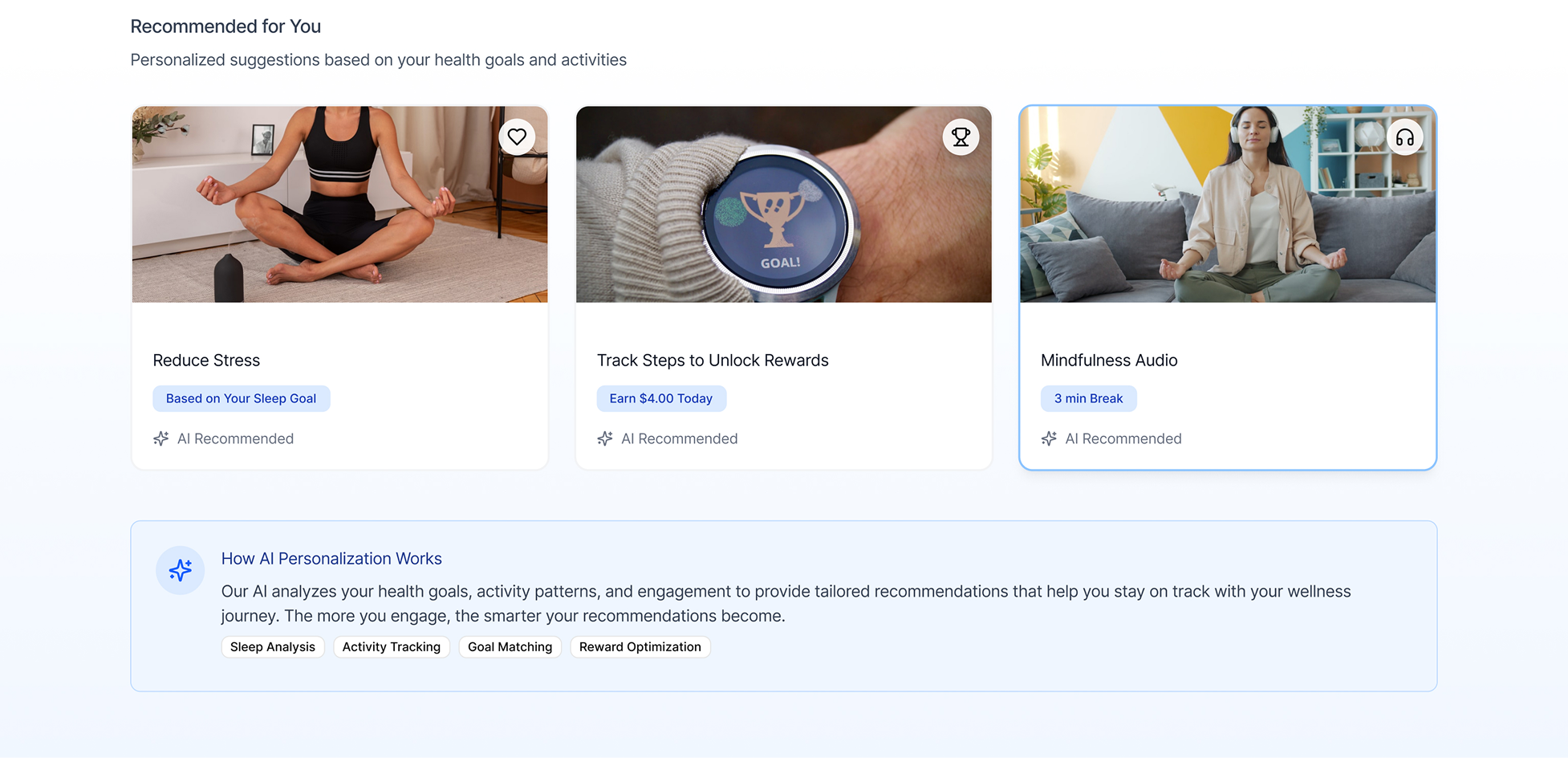Click sparkle icon under Earn $4.00 Today badge
1568x758 pixels.
coord(605,438)
